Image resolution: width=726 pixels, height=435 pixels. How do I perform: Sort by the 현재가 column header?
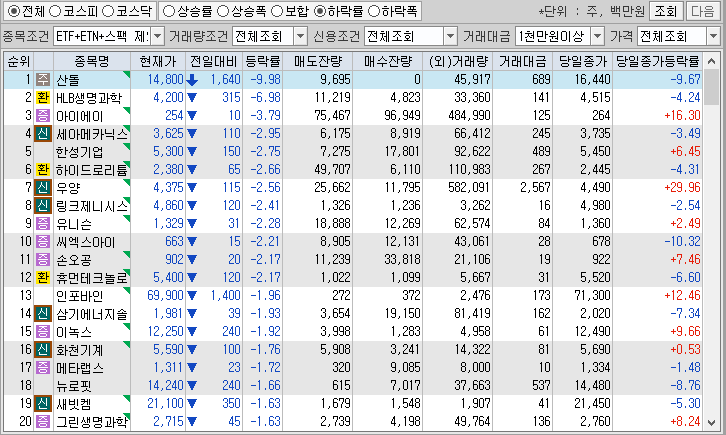click(158, 61)
